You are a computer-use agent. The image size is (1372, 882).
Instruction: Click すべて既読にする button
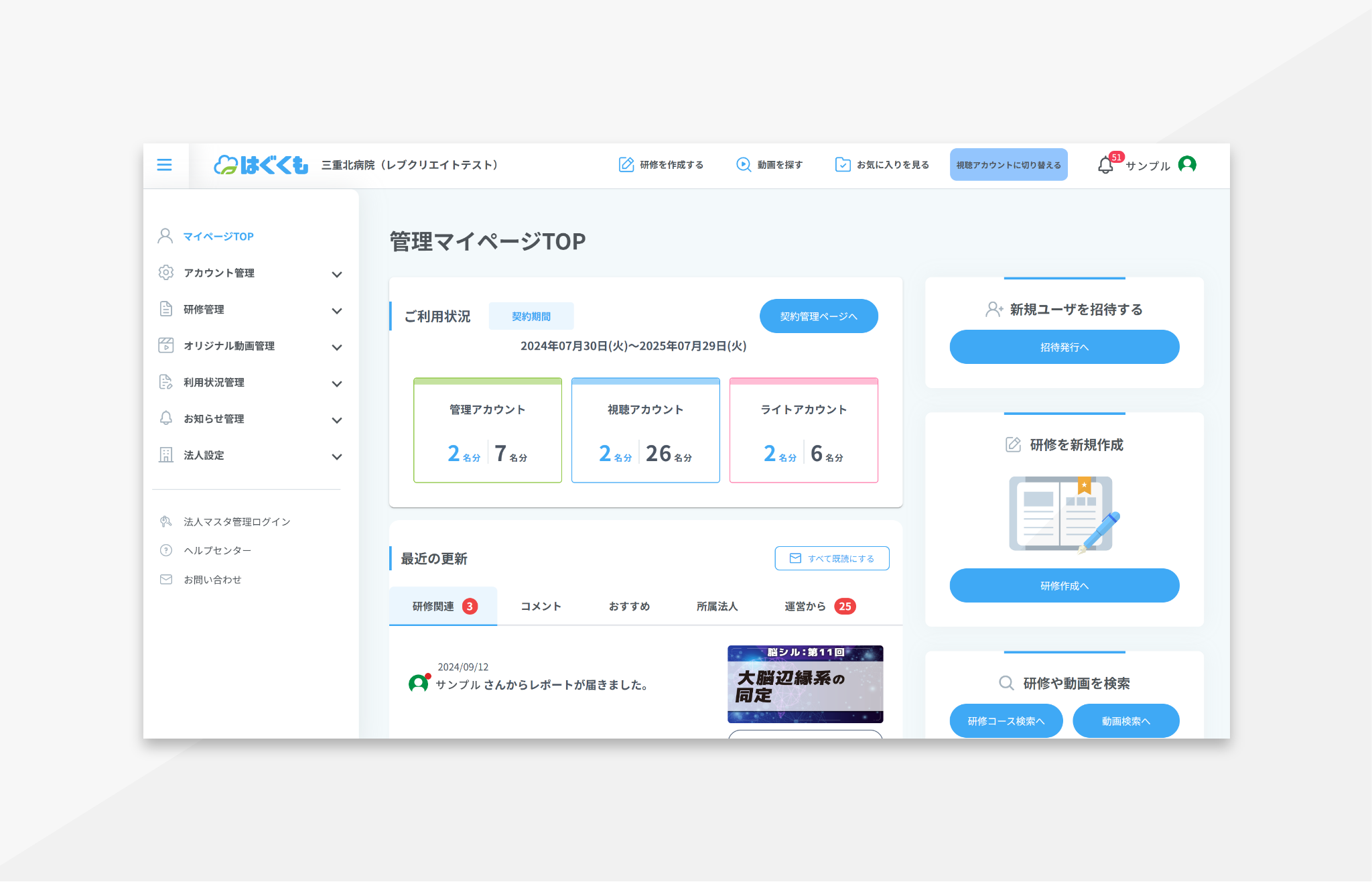pos(831,558)
